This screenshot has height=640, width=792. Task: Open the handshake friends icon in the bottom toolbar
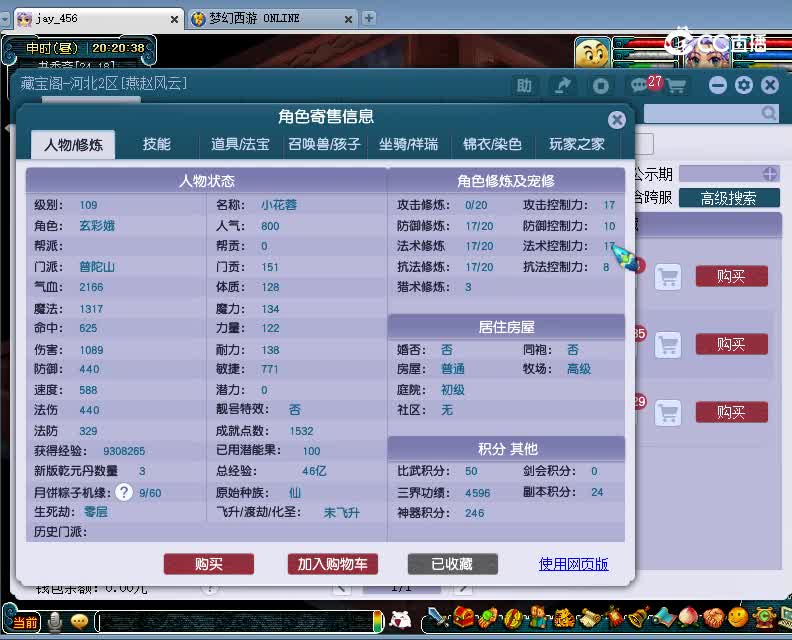tap(712, 617)
